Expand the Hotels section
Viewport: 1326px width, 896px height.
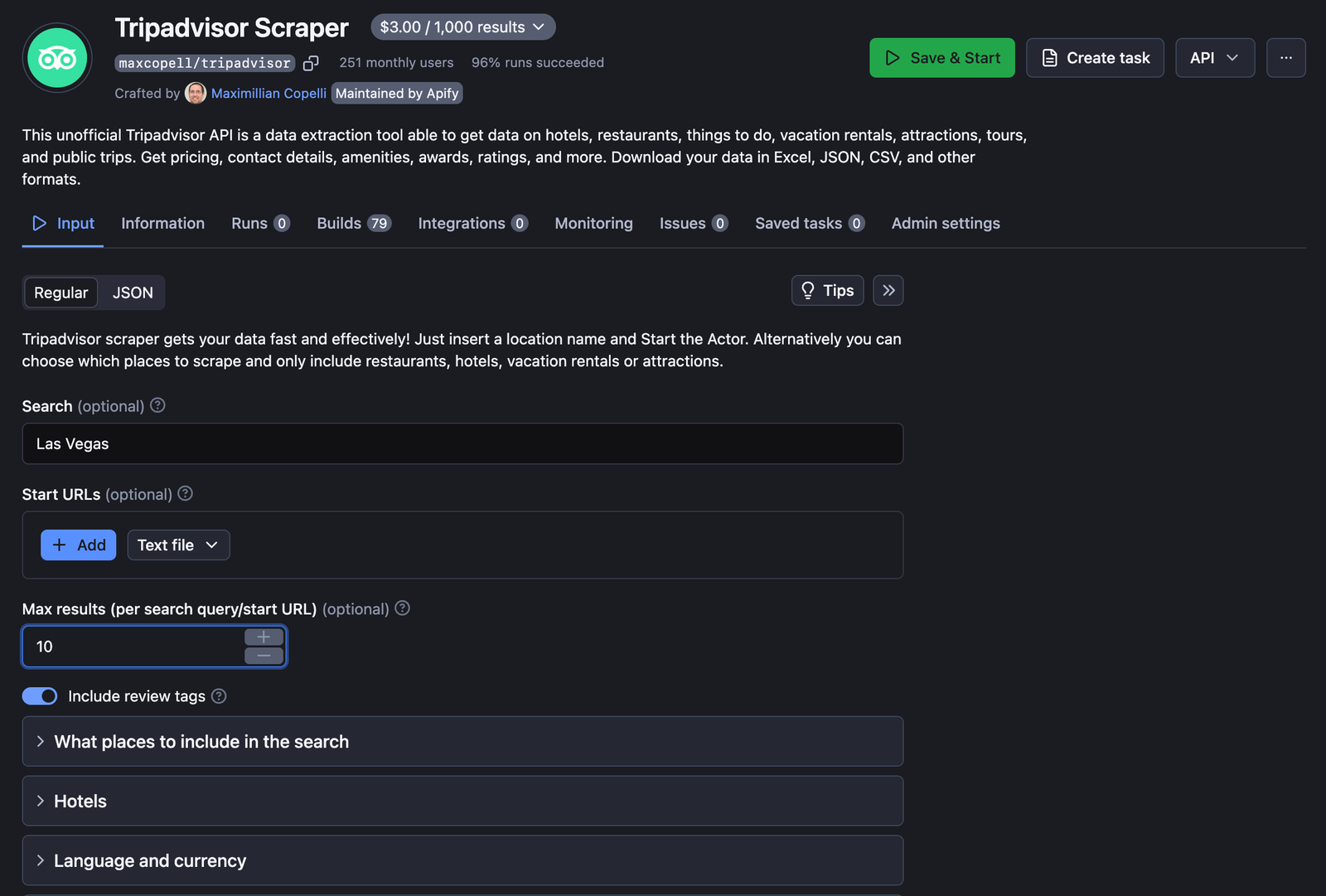click(80, 801)
